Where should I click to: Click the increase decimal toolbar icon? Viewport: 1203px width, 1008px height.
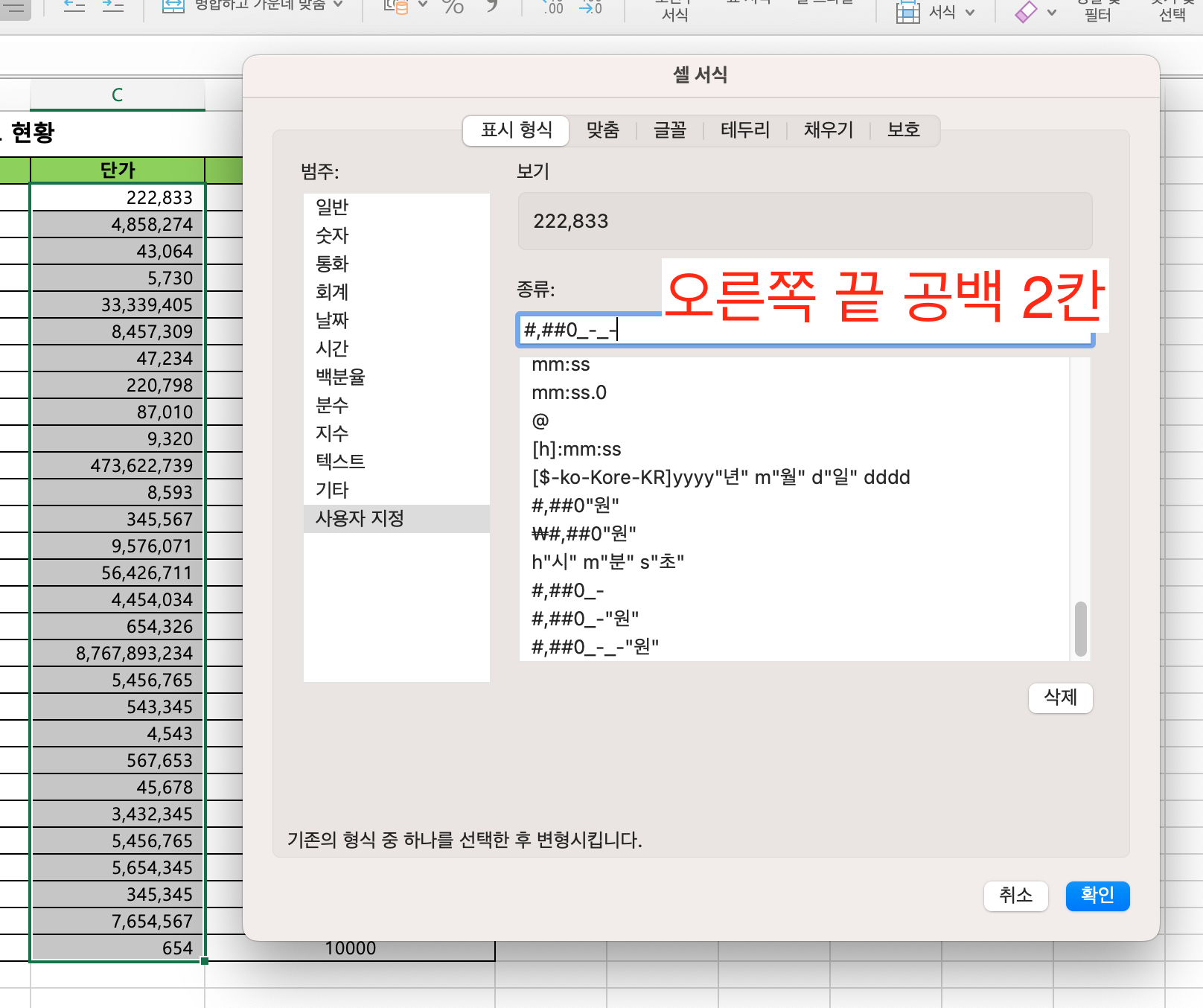click(553, 7)
